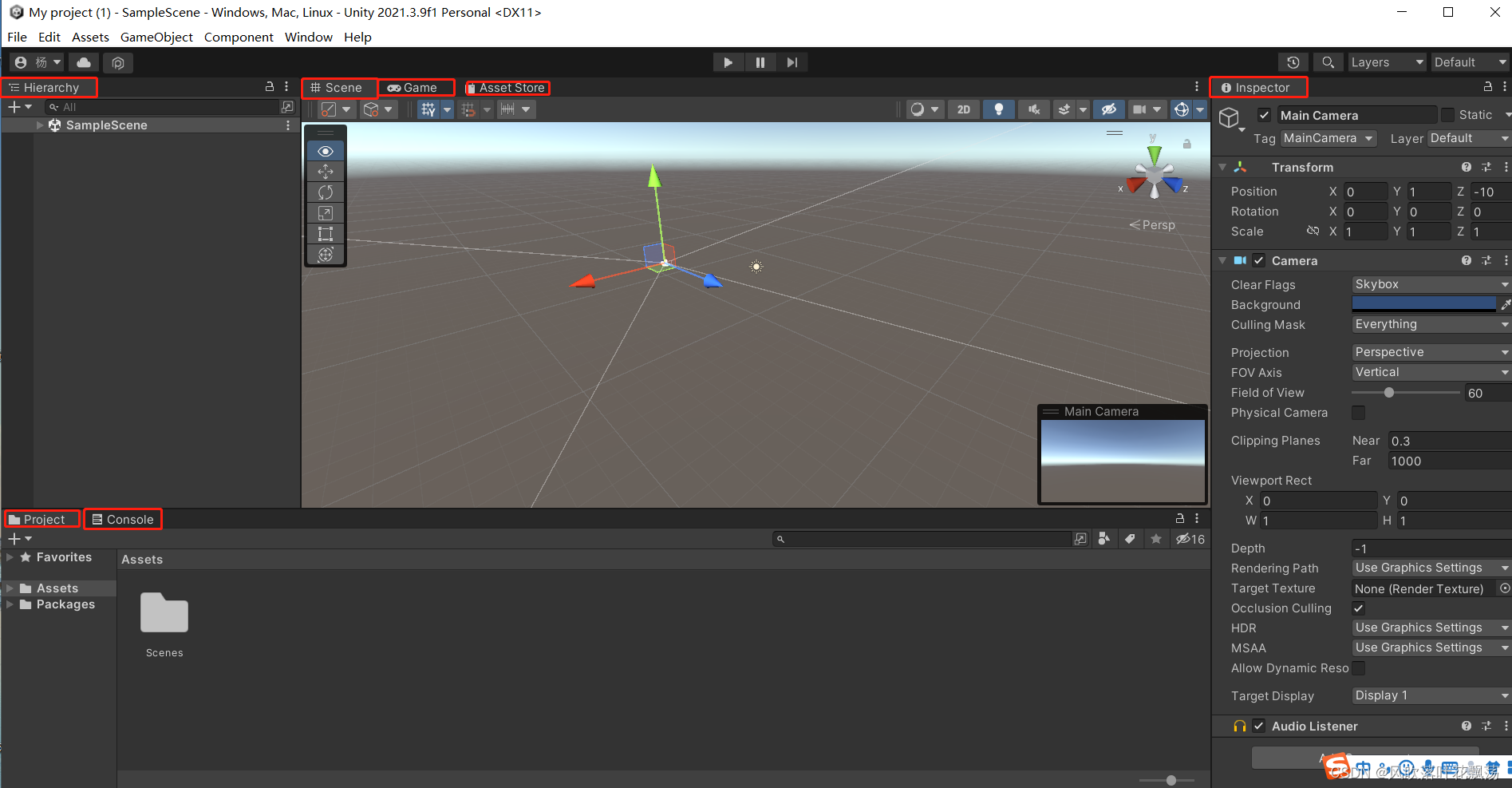Lock the Inspector panel
Image resolution: width=1512 pixels, height=788 pixels.
(1487, 86)
